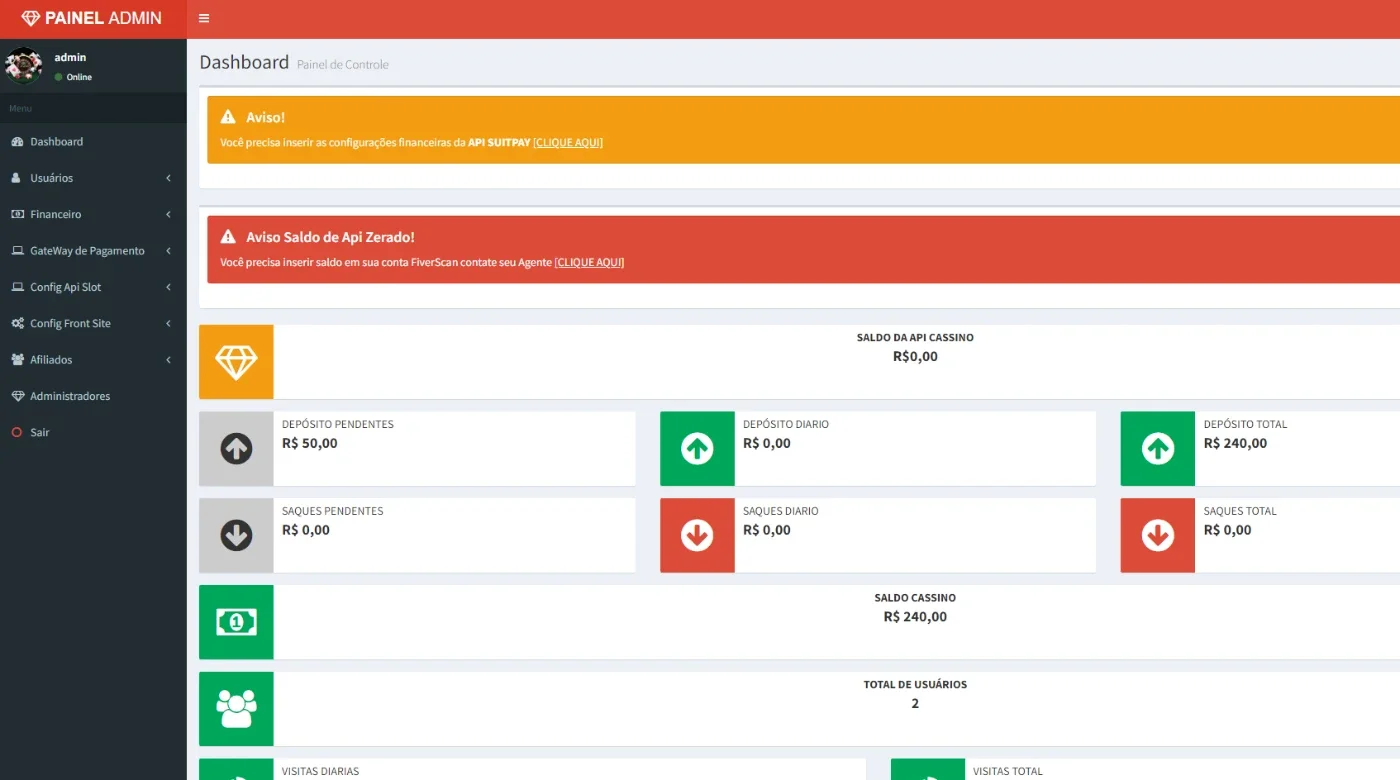Toggle the hamburger sidebar menu icon
Image resolution: width=1400 pixels, height=780 pixels.
[x=204, y=18]
